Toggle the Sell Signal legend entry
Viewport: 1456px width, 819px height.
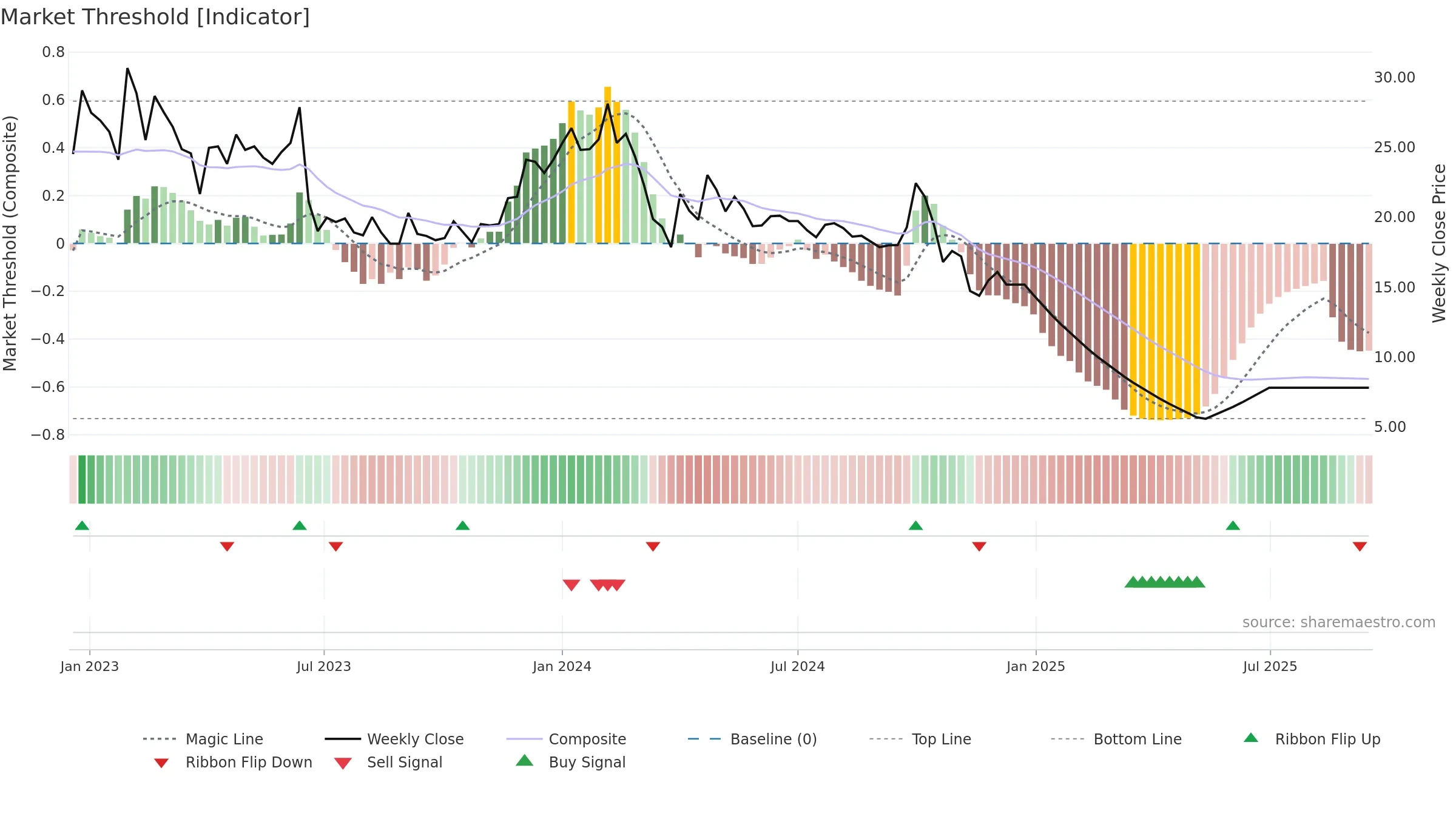pyautogui.click(x=388, y=762)
